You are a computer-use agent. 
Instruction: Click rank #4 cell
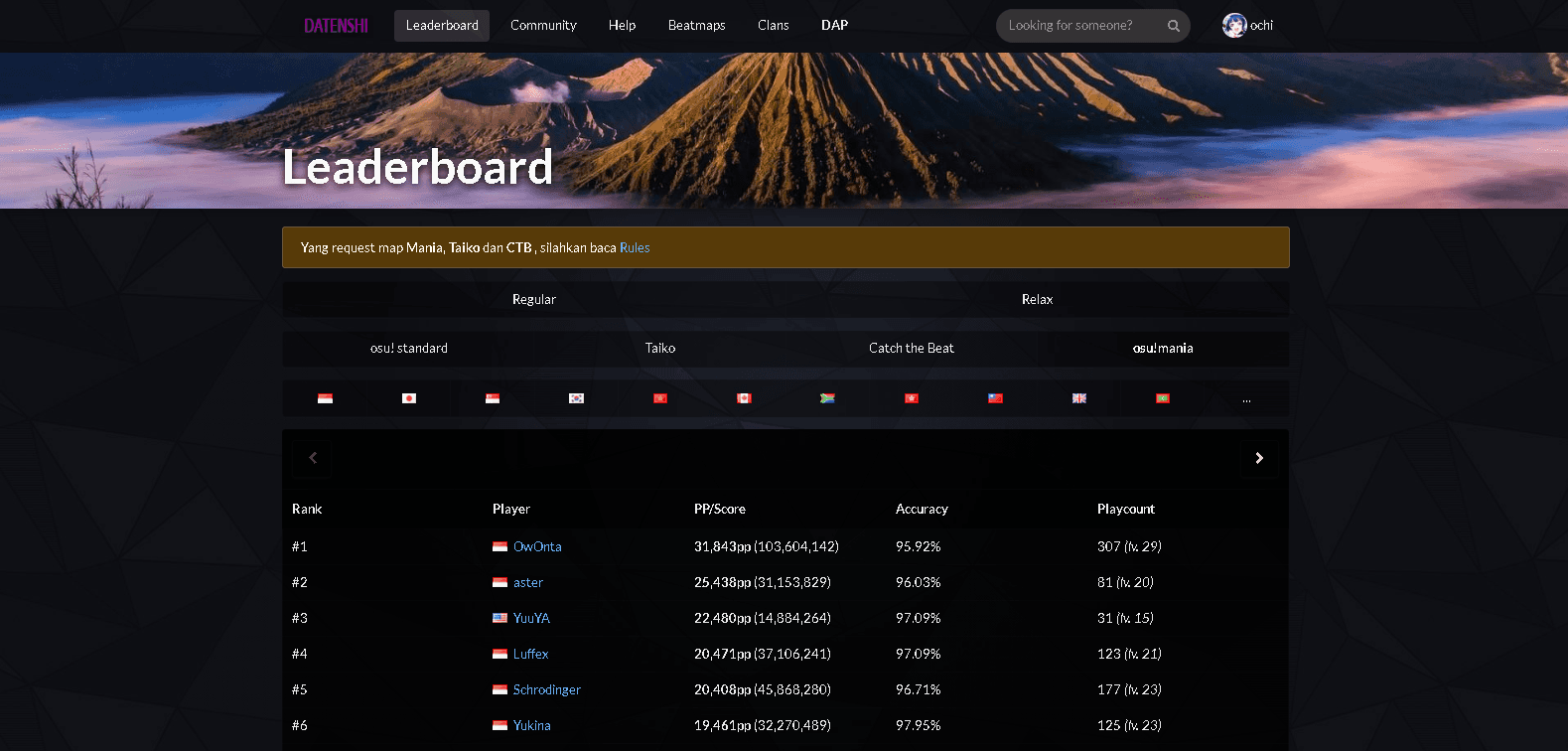300,654
